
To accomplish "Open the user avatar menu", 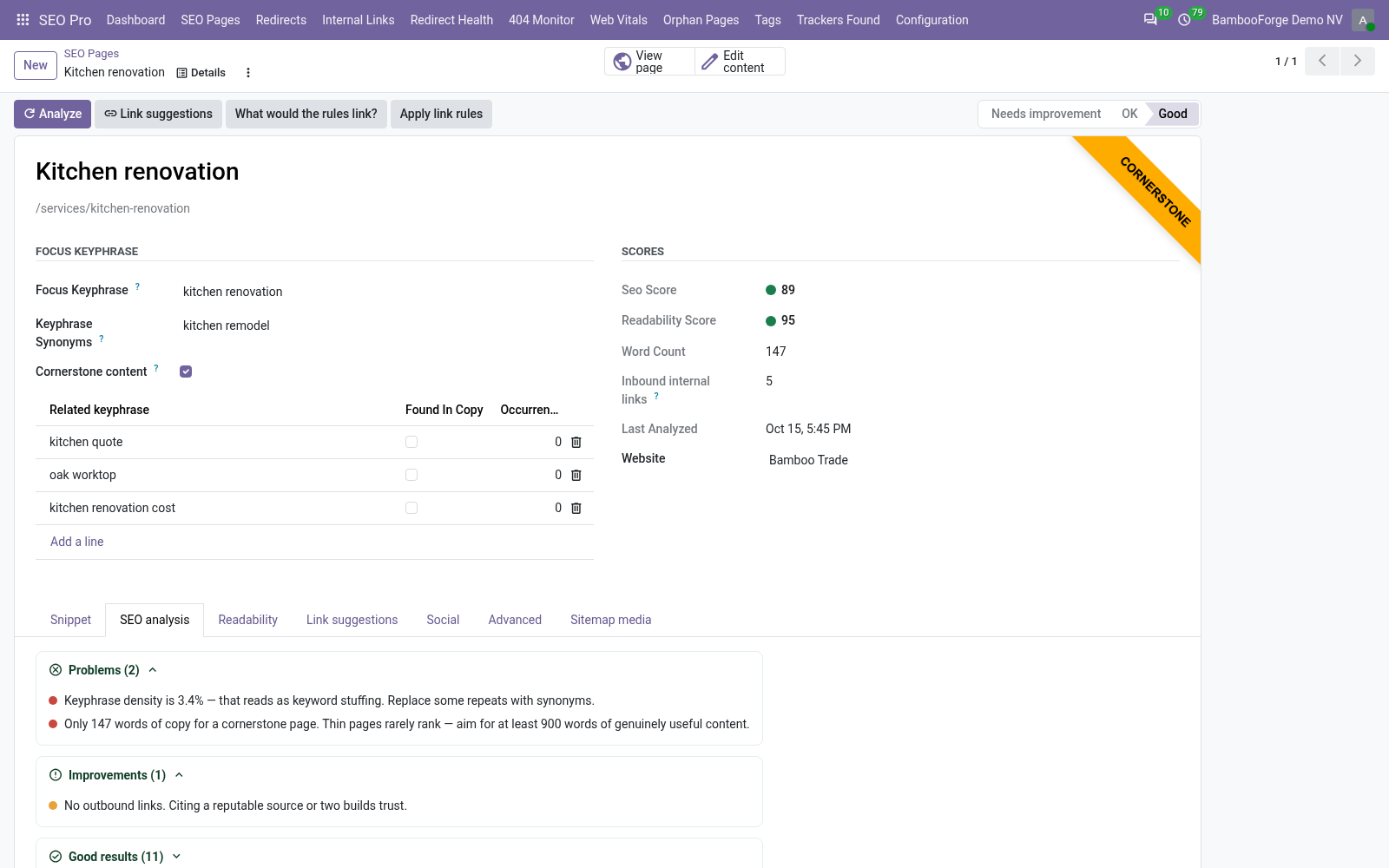I will tap(1363, 20).
